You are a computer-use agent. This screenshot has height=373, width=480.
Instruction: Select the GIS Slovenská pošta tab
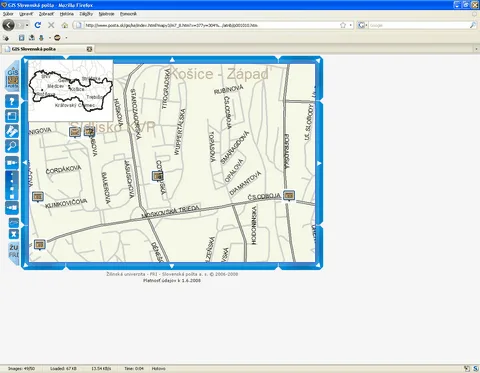(48, 49)
